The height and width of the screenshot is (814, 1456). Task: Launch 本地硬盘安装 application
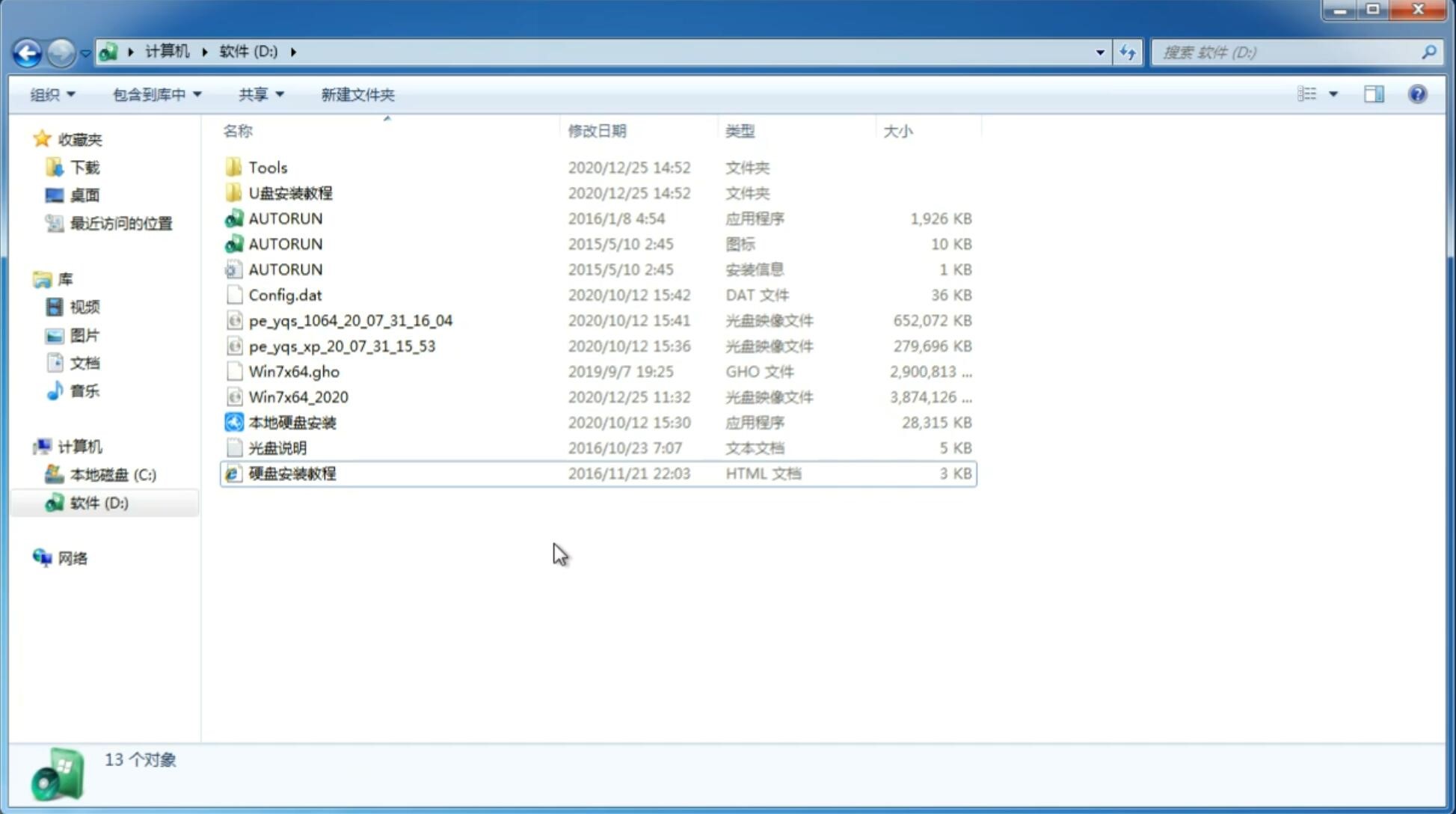click(x=292, y=421)
